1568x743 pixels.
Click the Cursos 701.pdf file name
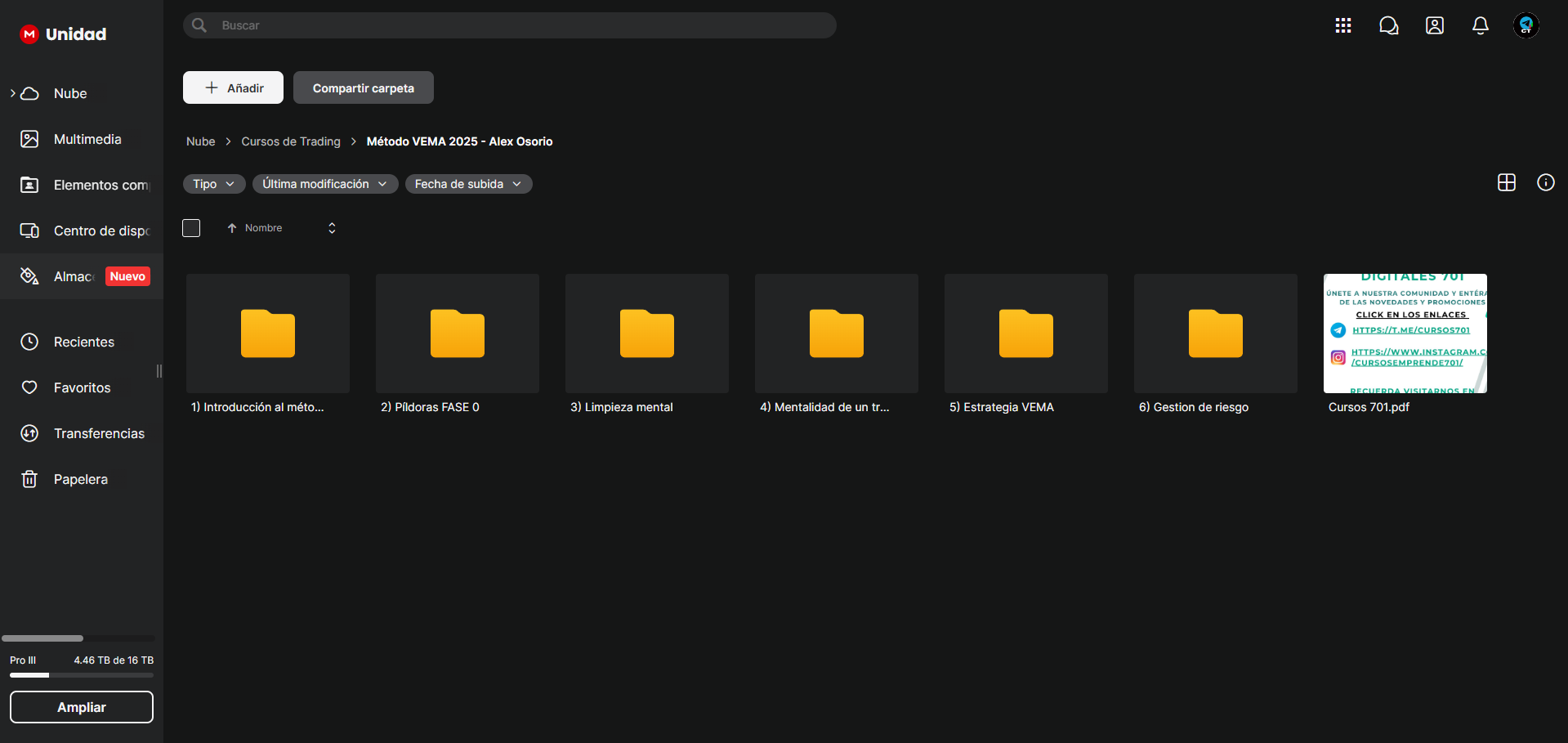(x=1369, y=407)
